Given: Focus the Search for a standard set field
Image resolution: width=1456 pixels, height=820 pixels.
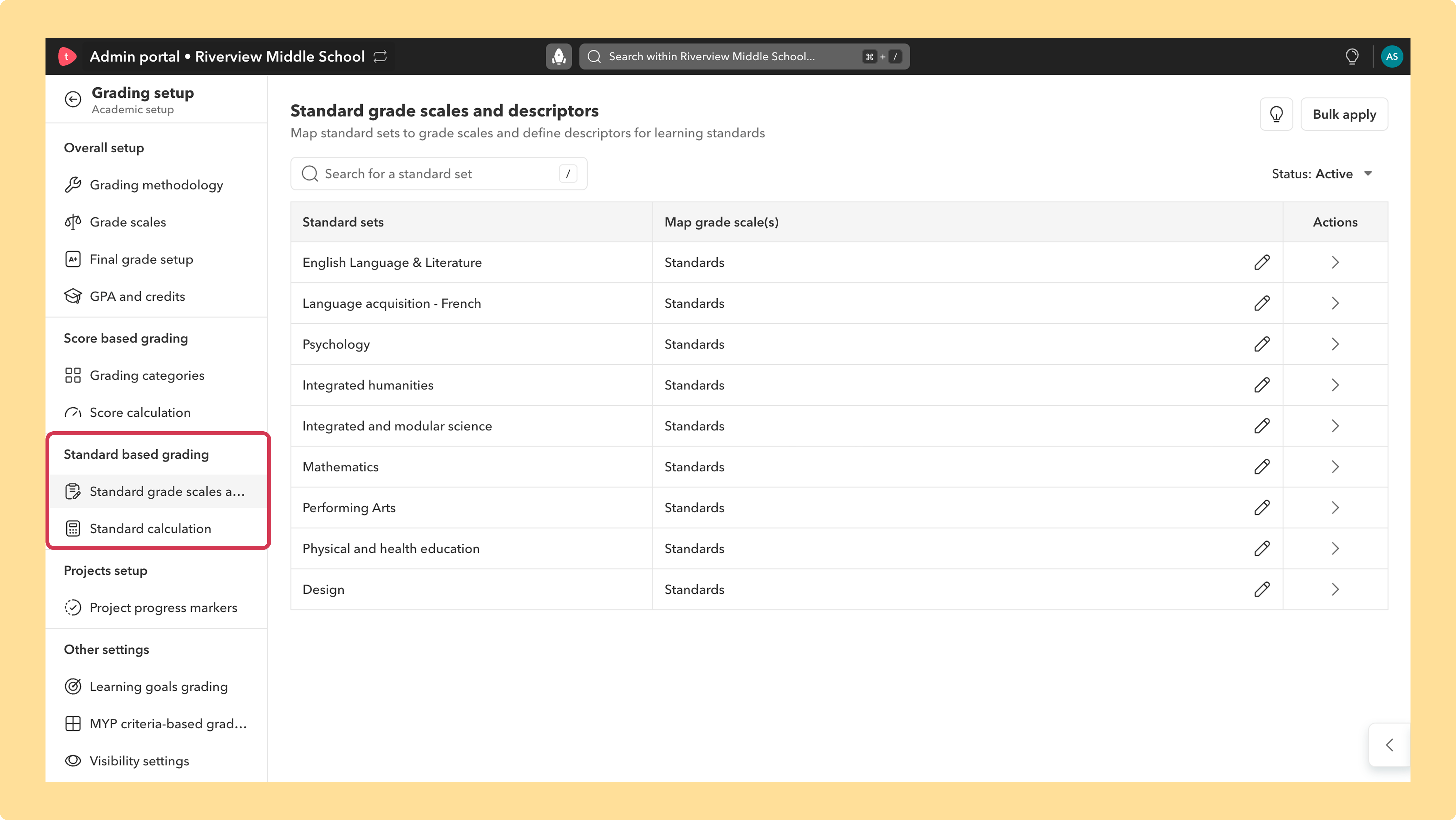Looking at the screenshot, I should point(439,174).
